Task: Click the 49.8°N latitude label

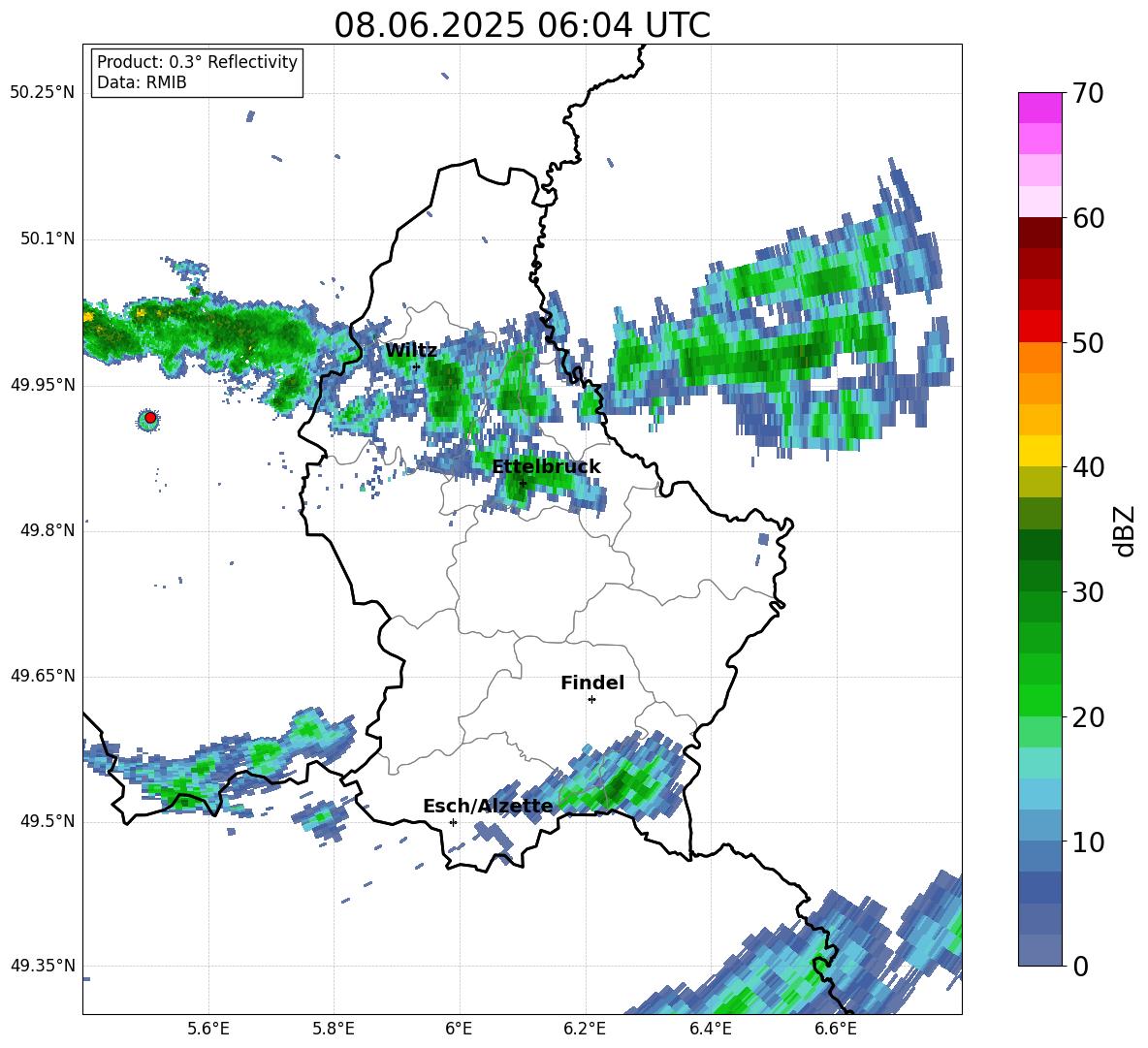Action: (48, 530)
